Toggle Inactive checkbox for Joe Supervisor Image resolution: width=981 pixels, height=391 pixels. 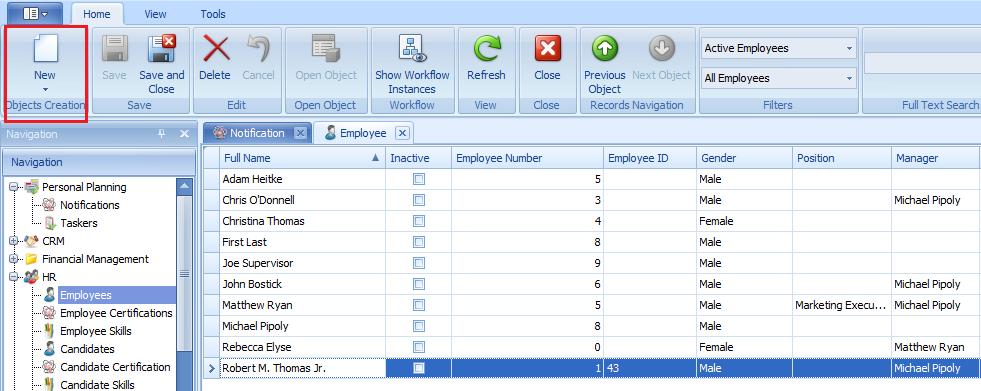419,263
